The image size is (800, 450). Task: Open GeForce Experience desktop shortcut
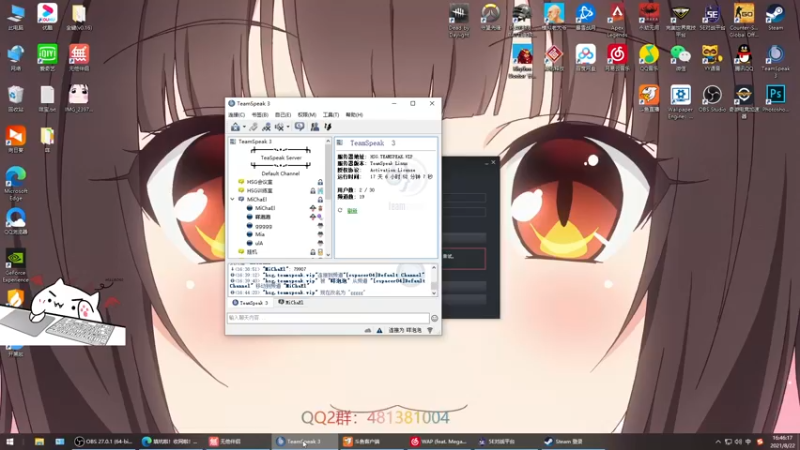click(16, 265)
